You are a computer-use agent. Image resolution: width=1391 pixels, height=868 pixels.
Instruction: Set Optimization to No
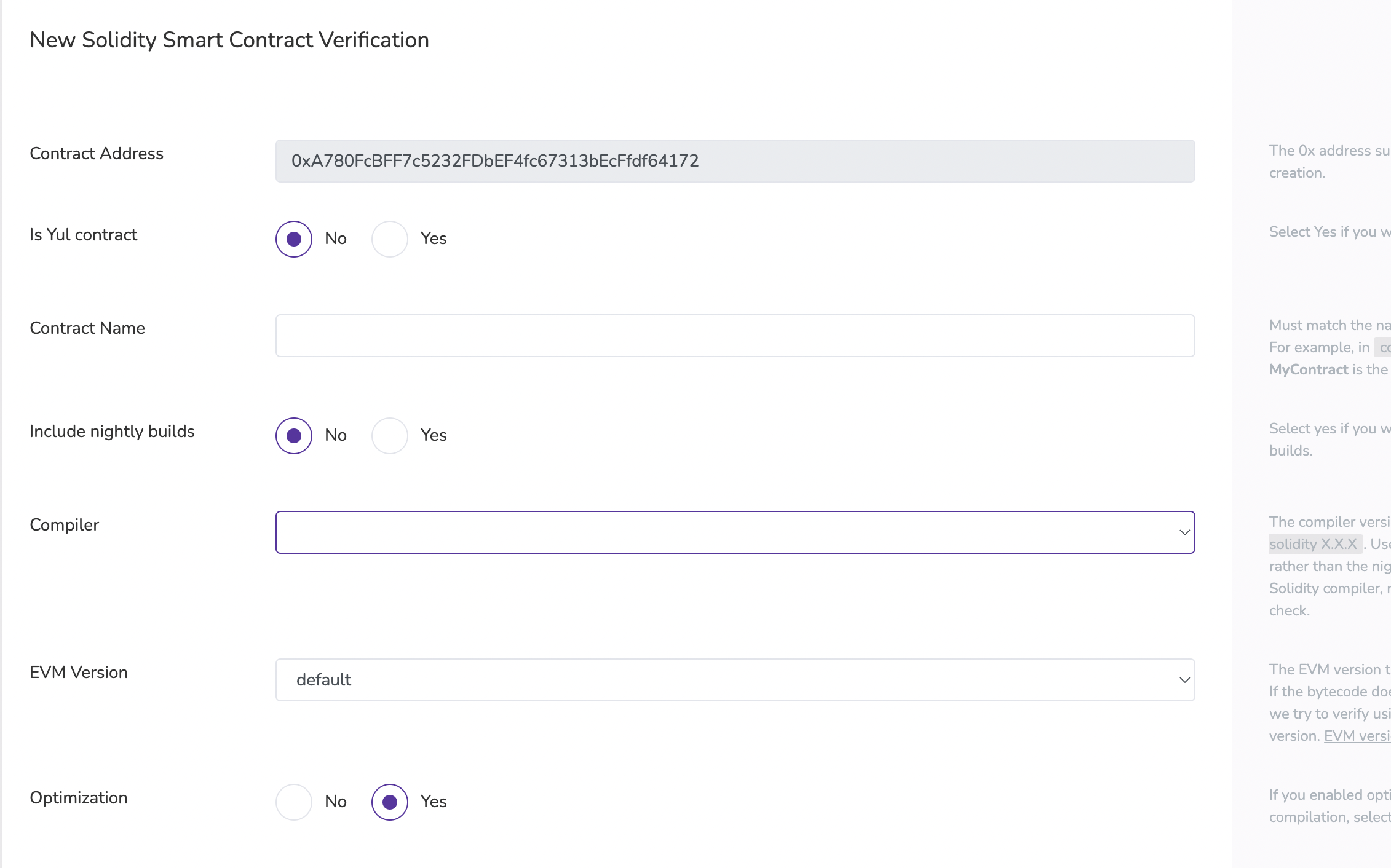tap(294, 802)
